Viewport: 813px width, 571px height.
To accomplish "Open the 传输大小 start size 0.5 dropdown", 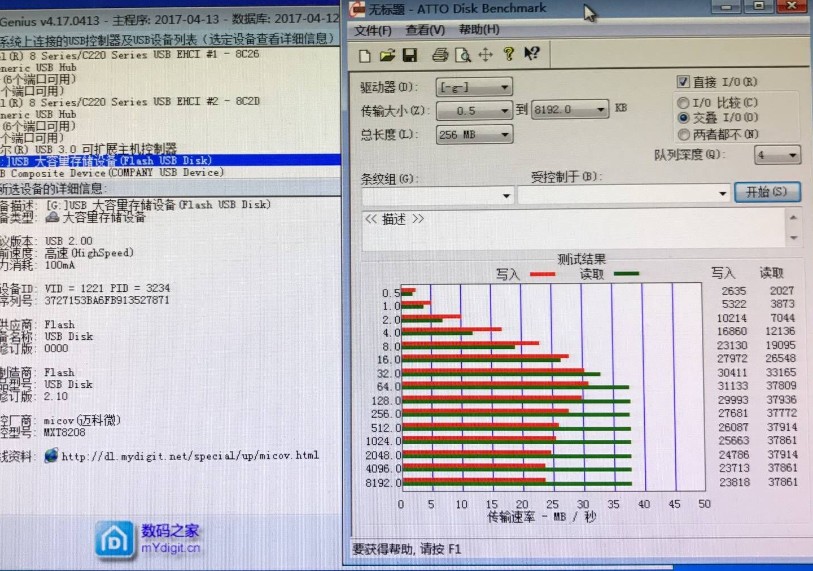I will pyautogui.click(x=474, y=110).
